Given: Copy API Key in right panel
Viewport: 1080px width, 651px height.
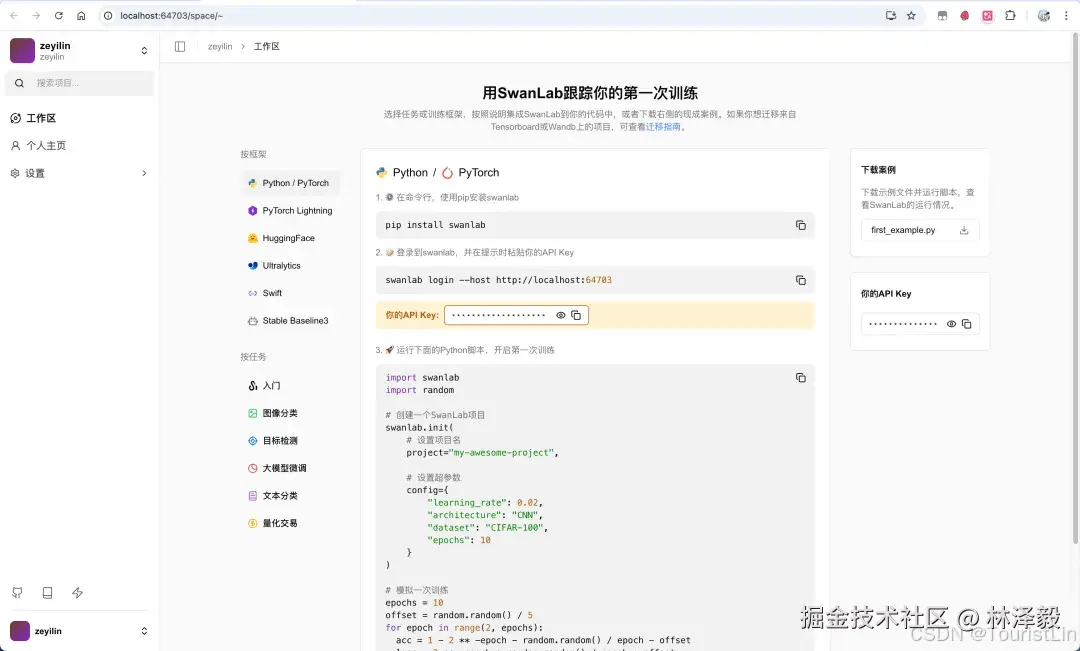Looking at the screenshot, I should click(966, 324).
